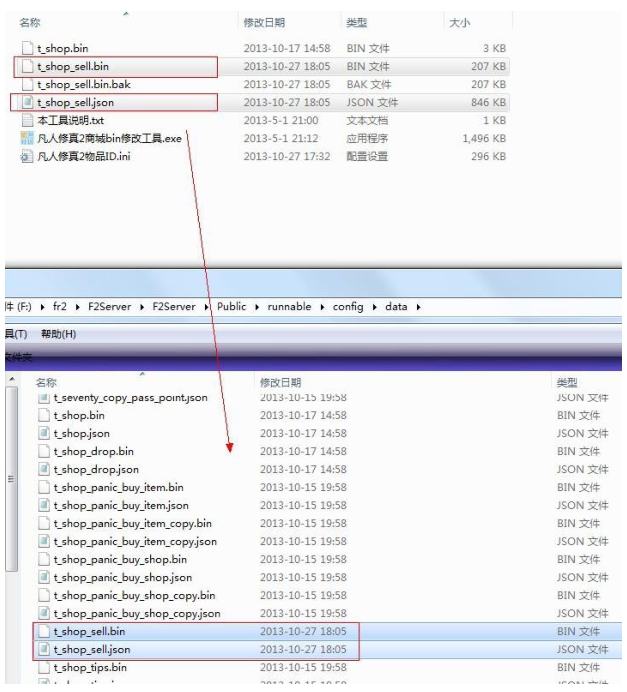Sort data folder by 修改日期 column header

coord(281,382)
